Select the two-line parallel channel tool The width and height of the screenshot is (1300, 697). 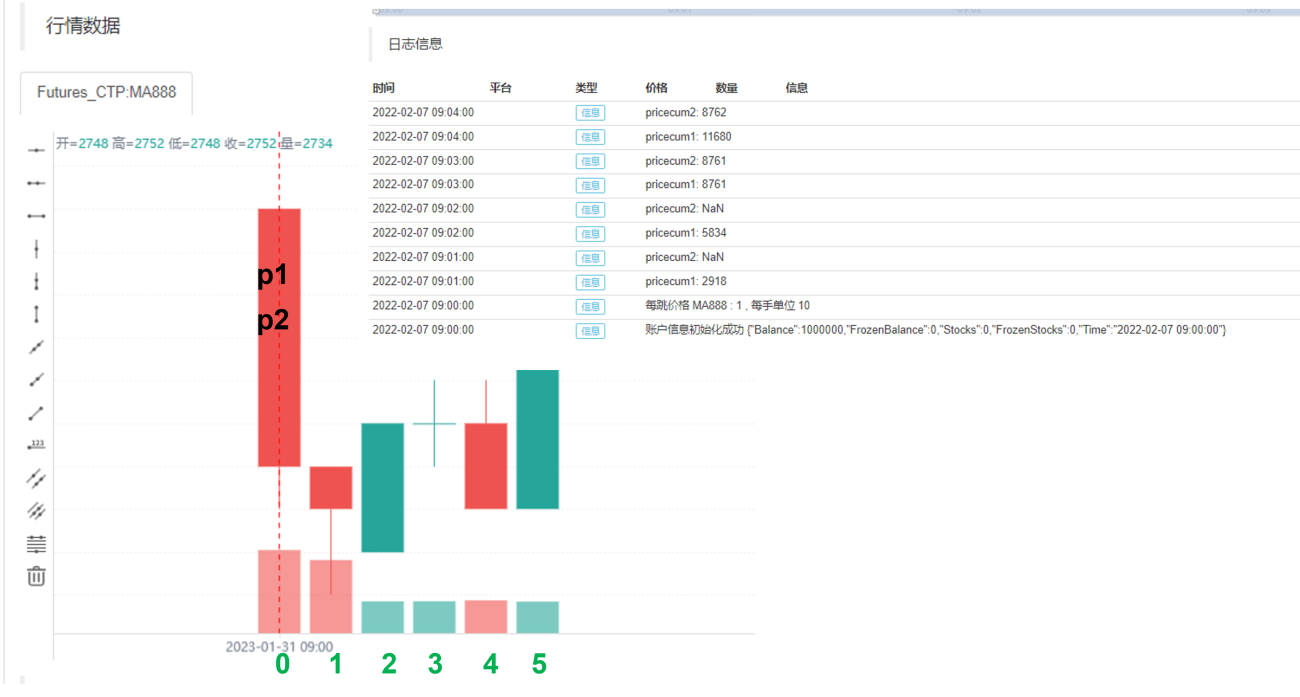[36, 477]
